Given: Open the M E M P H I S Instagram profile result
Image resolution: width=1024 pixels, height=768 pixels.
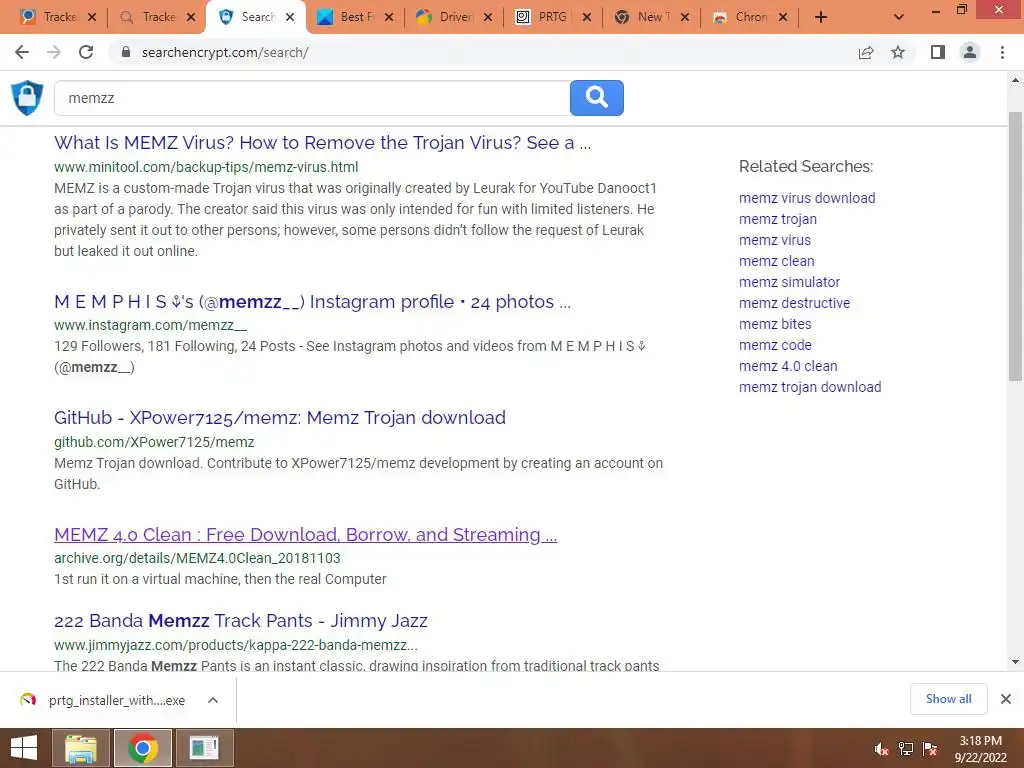Looking at the screenshot, I should (x=312, y=302).
